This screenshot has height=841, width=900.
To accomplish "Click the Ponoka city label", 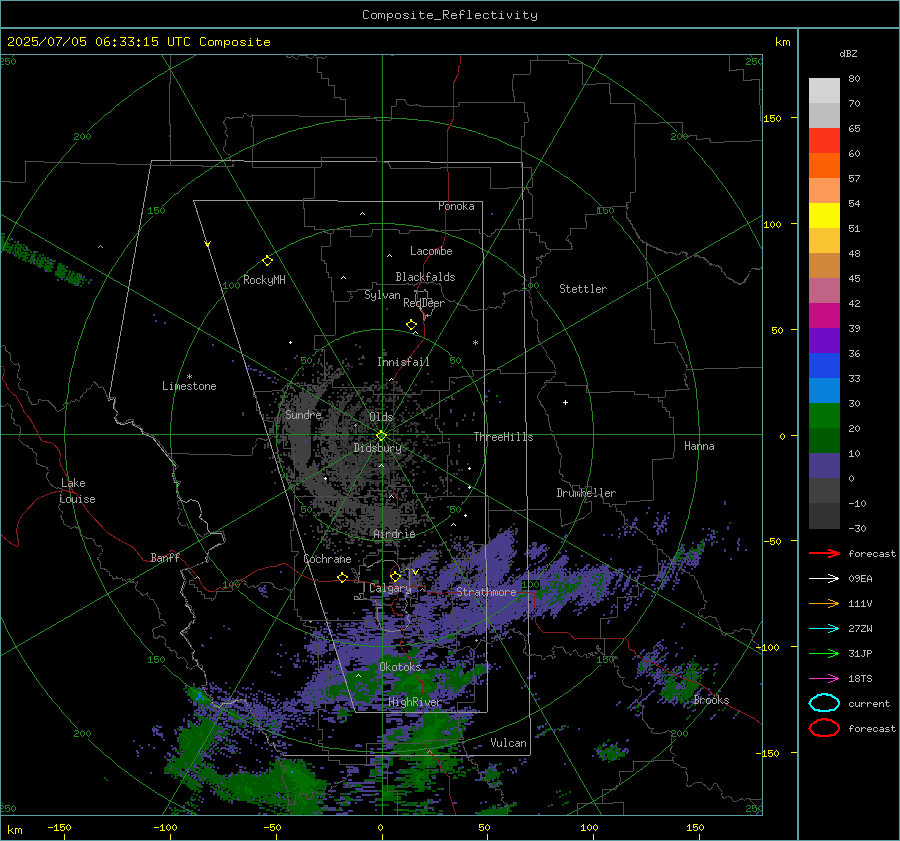I will (456, 206).
